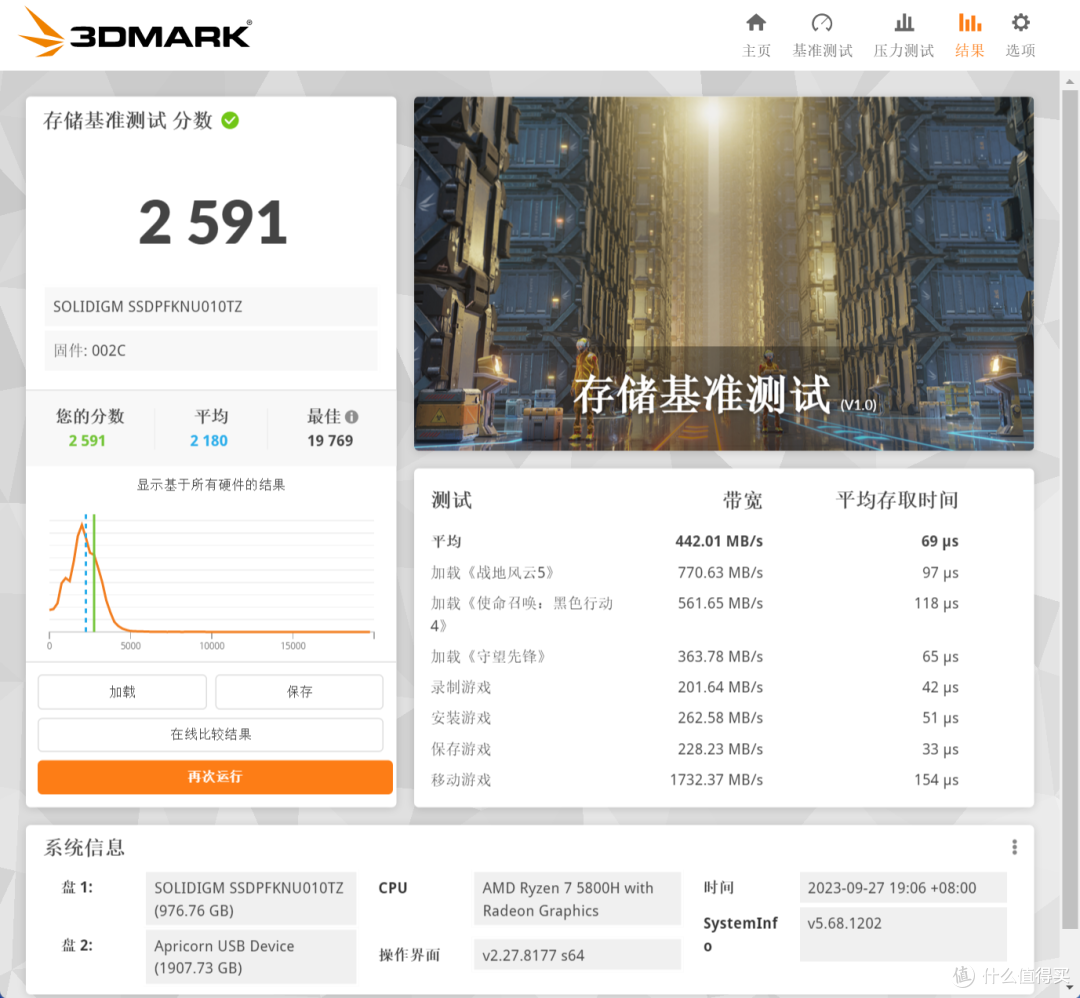Screen dimensions: 1080x998
Task: Click the 移动游戏 test row
Action: (694, 780)
